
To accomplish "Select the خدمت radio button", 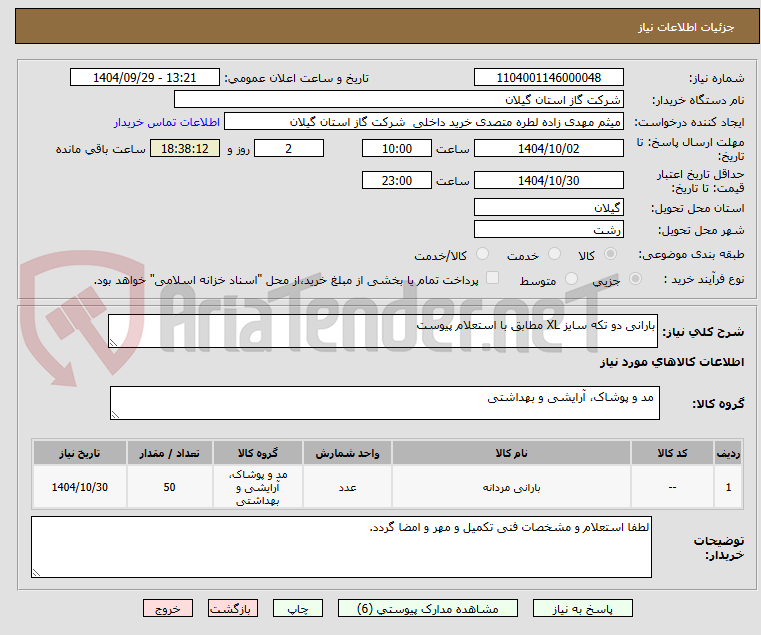I will click(x=554, y=254).
